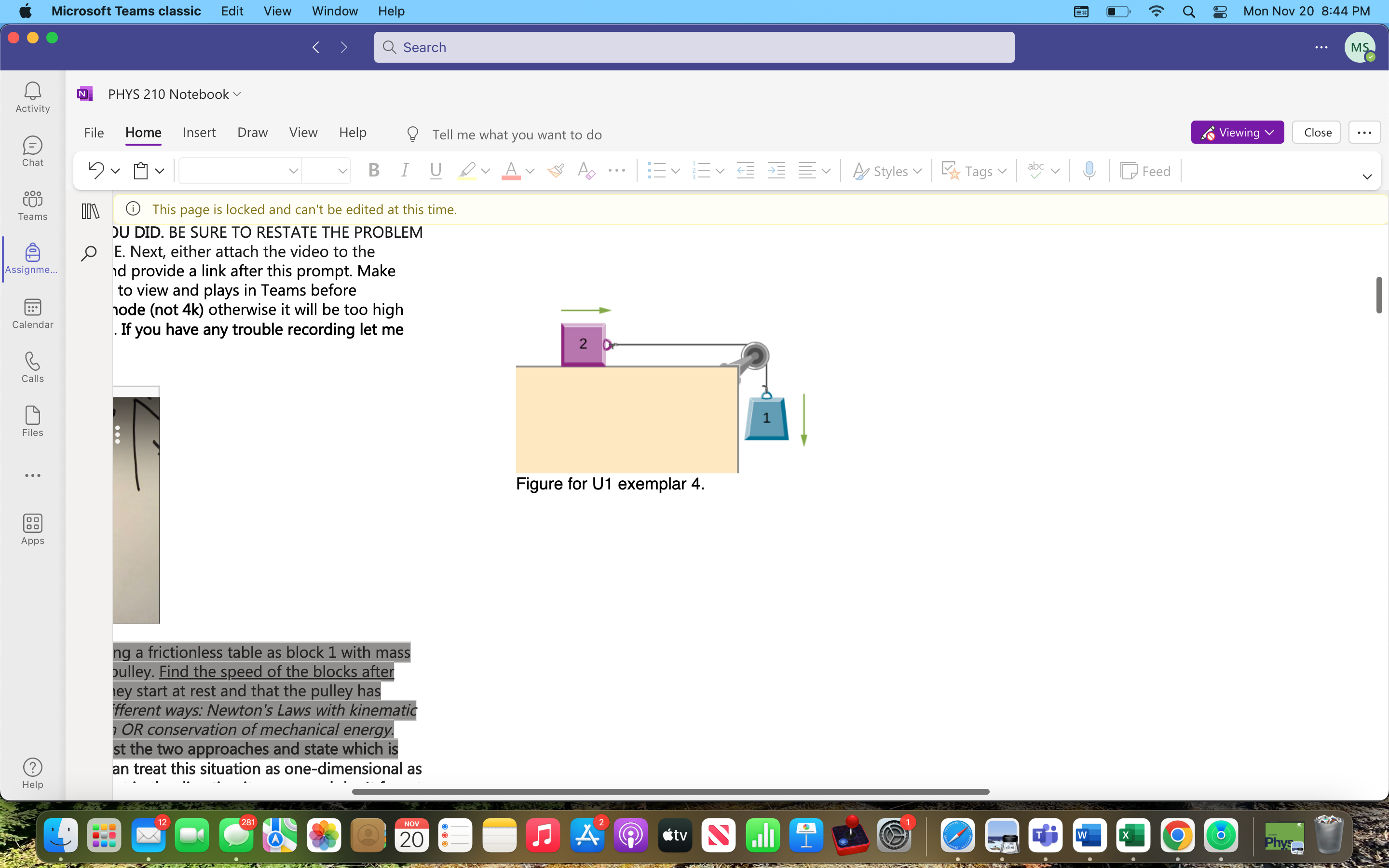
Task: Apply bold formatting
Action: coord(374,170)
